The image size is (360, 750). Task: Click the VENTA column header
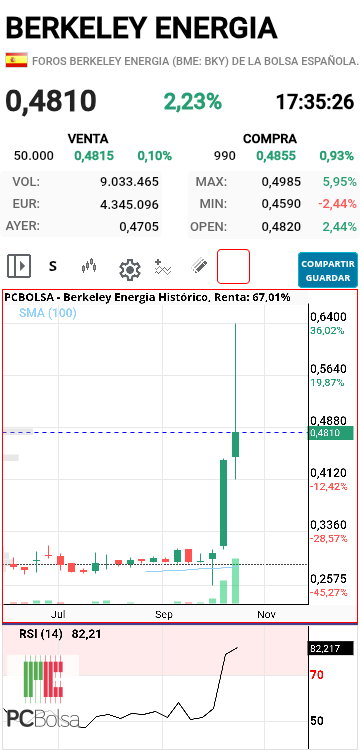[88, 139]
